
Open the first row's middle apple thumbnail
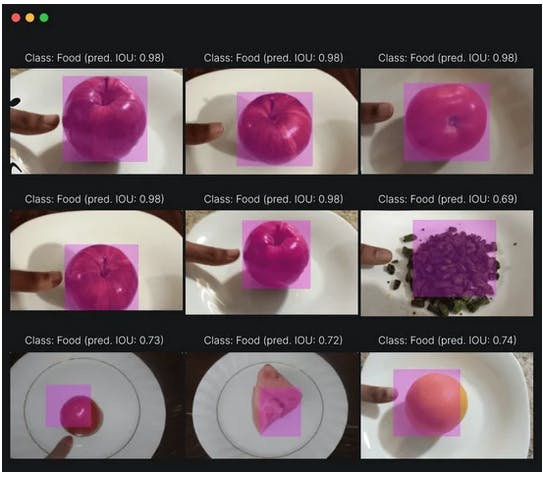[x=272, y=121]
